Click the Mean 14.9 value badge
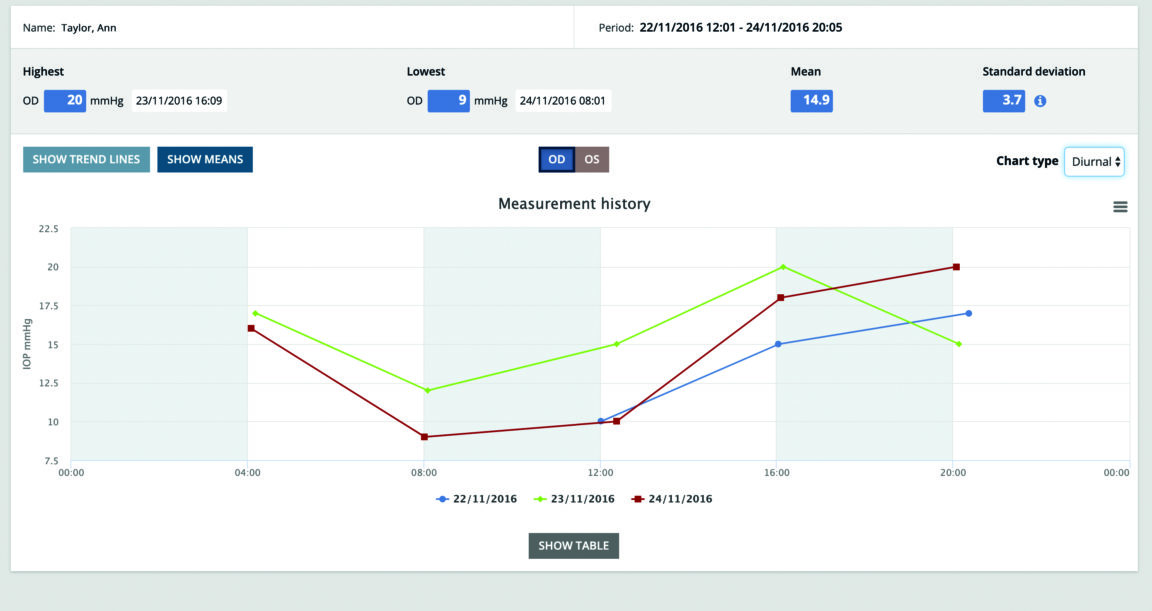Screen dimensions: 1152x611 click(x=811, y=101)
